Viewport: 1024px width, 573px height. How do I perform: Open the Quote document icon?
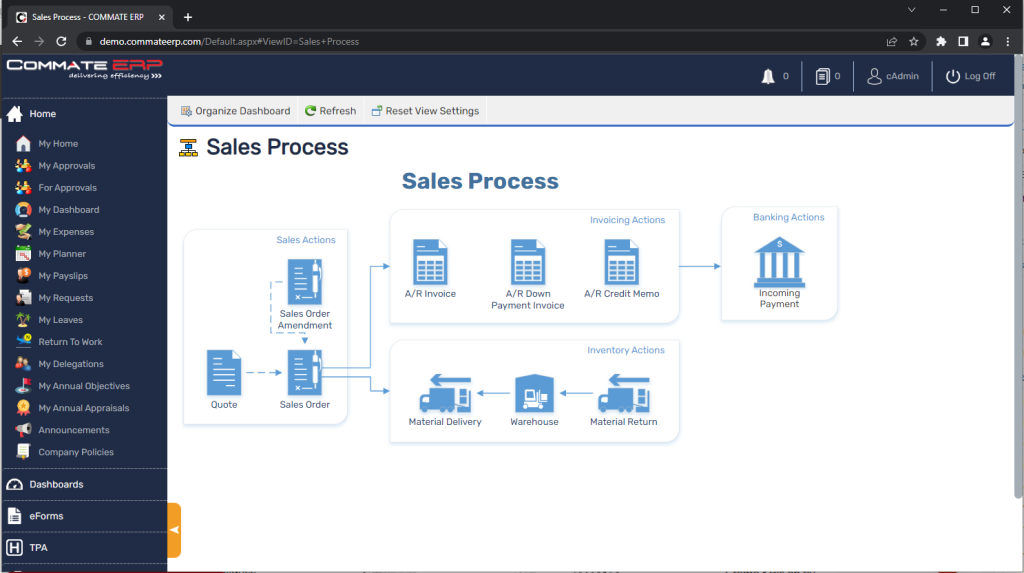[x=224, y=372]
